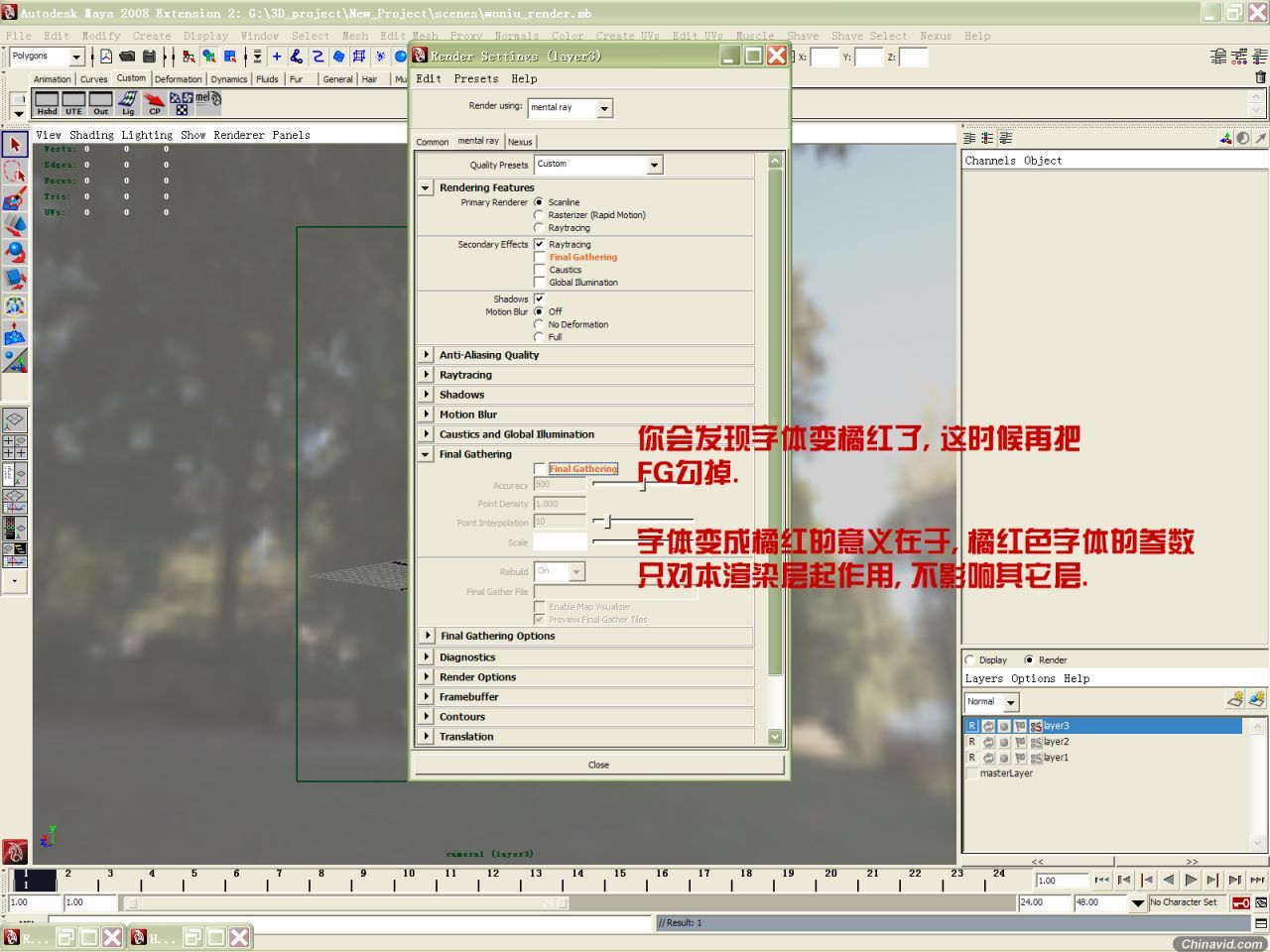Select Dynamics shelf tab

(x=228, y=79)
